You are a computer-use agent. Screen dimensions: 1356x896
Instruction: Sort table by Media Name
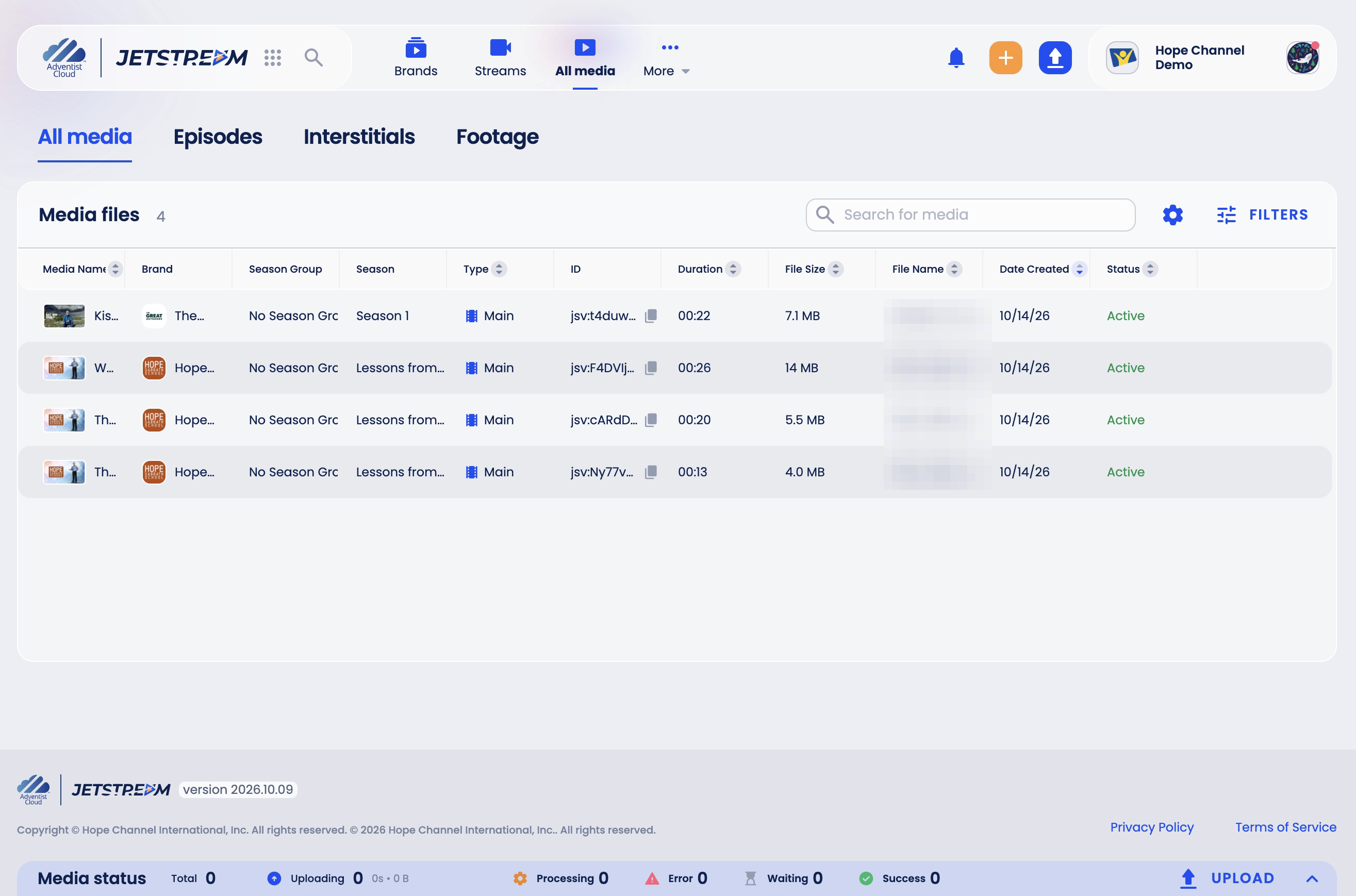(115, 269)
